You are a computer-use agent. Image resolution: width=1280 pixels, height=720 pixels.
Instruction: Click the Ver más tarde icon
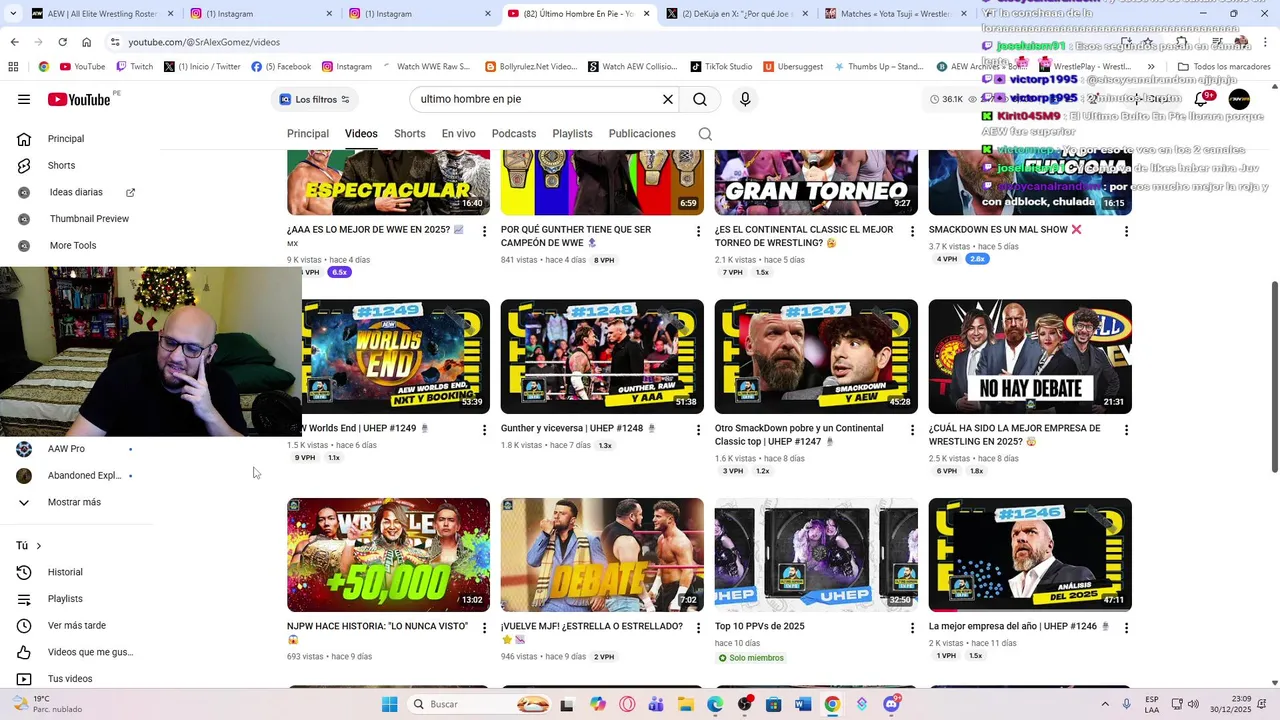pos(24,625)
